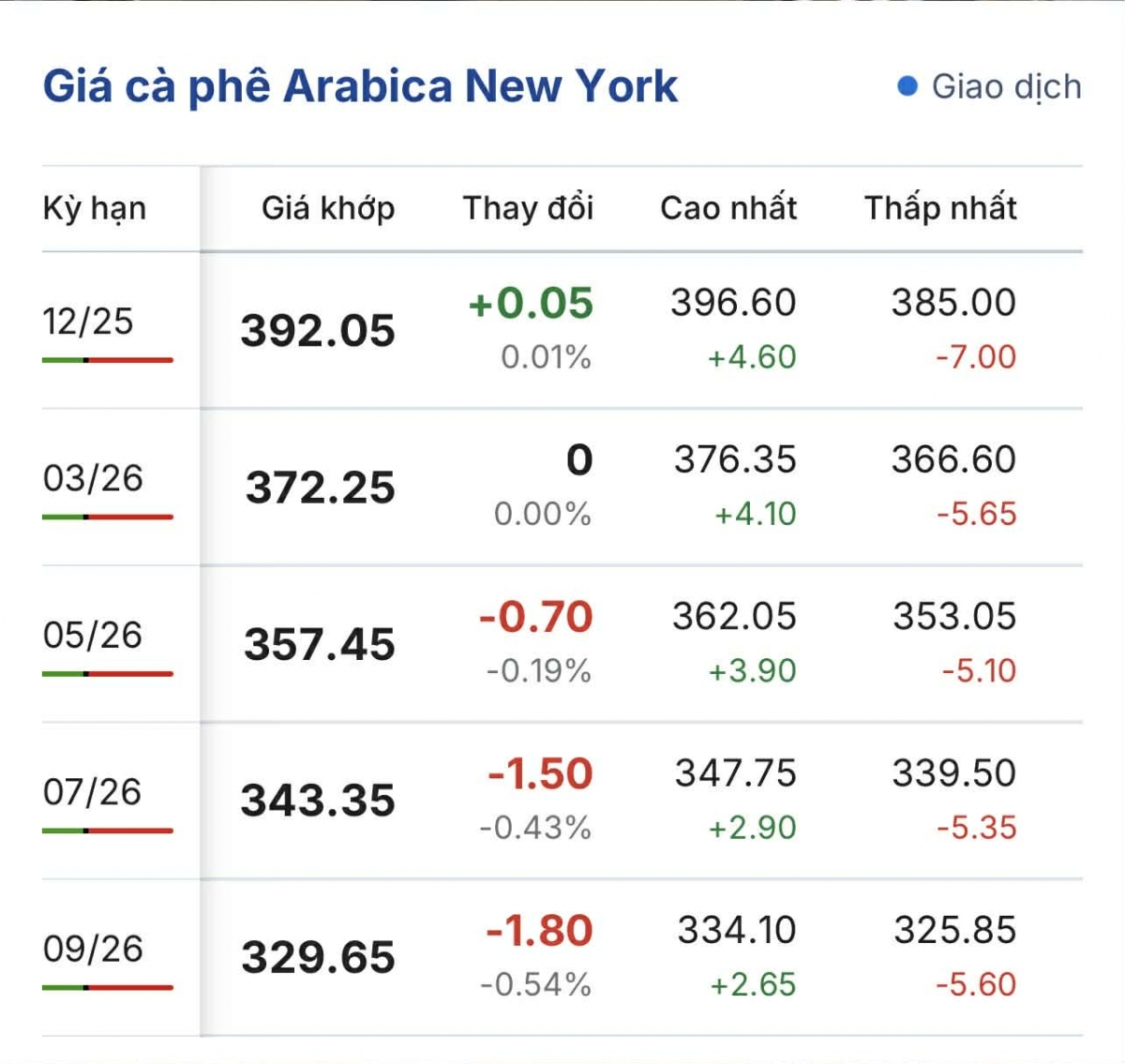The width and height of the screenshot is (1125, 1064).
Task: Click the 329.65 matched price
Action: pos(318,957)
